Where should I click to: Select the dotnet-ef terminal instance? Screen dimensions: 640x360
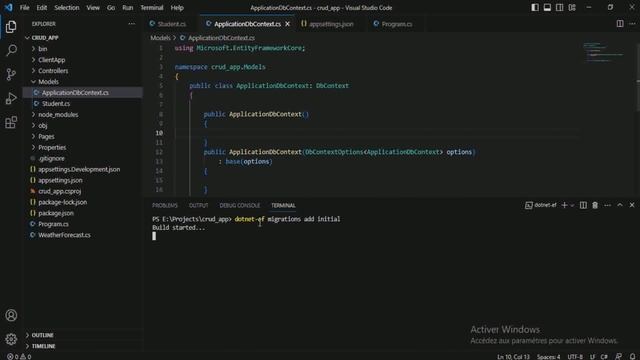tap(540, 205)
